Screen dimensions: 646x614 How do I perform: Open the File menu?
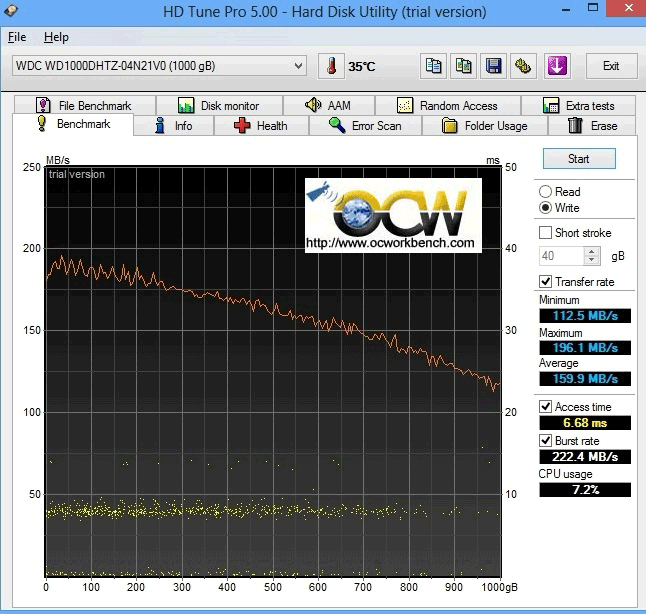(17, 37)
